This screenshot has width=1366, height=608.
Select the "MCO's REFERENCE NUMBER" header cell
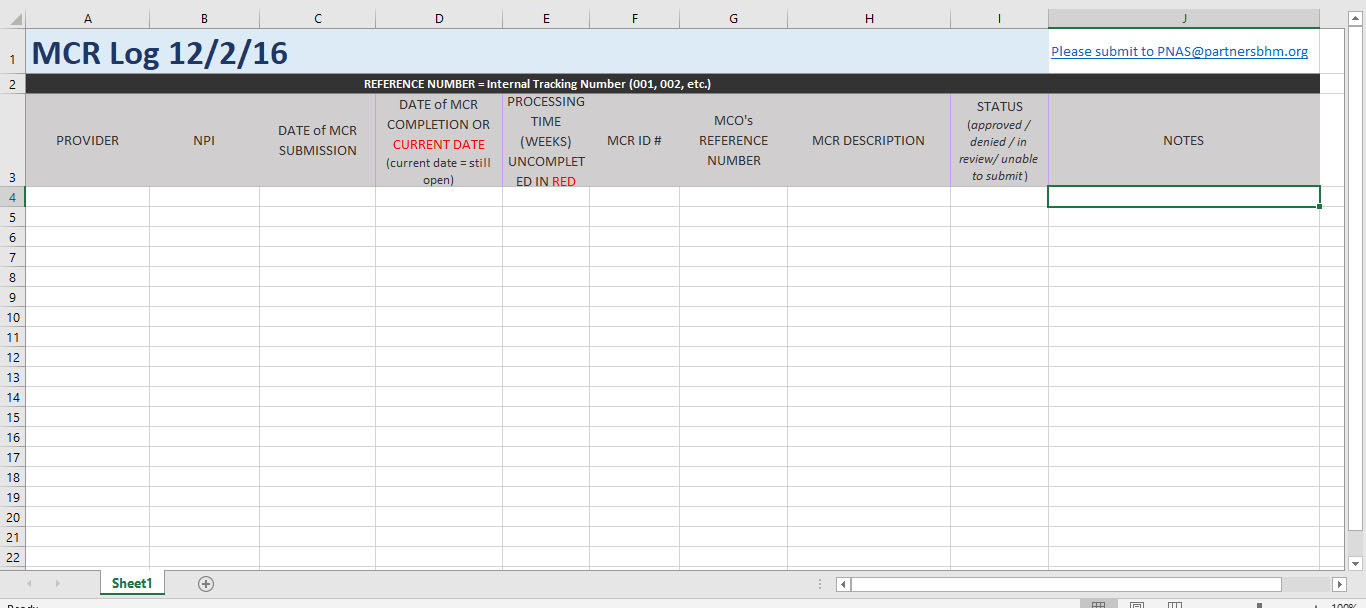[733, 141]
